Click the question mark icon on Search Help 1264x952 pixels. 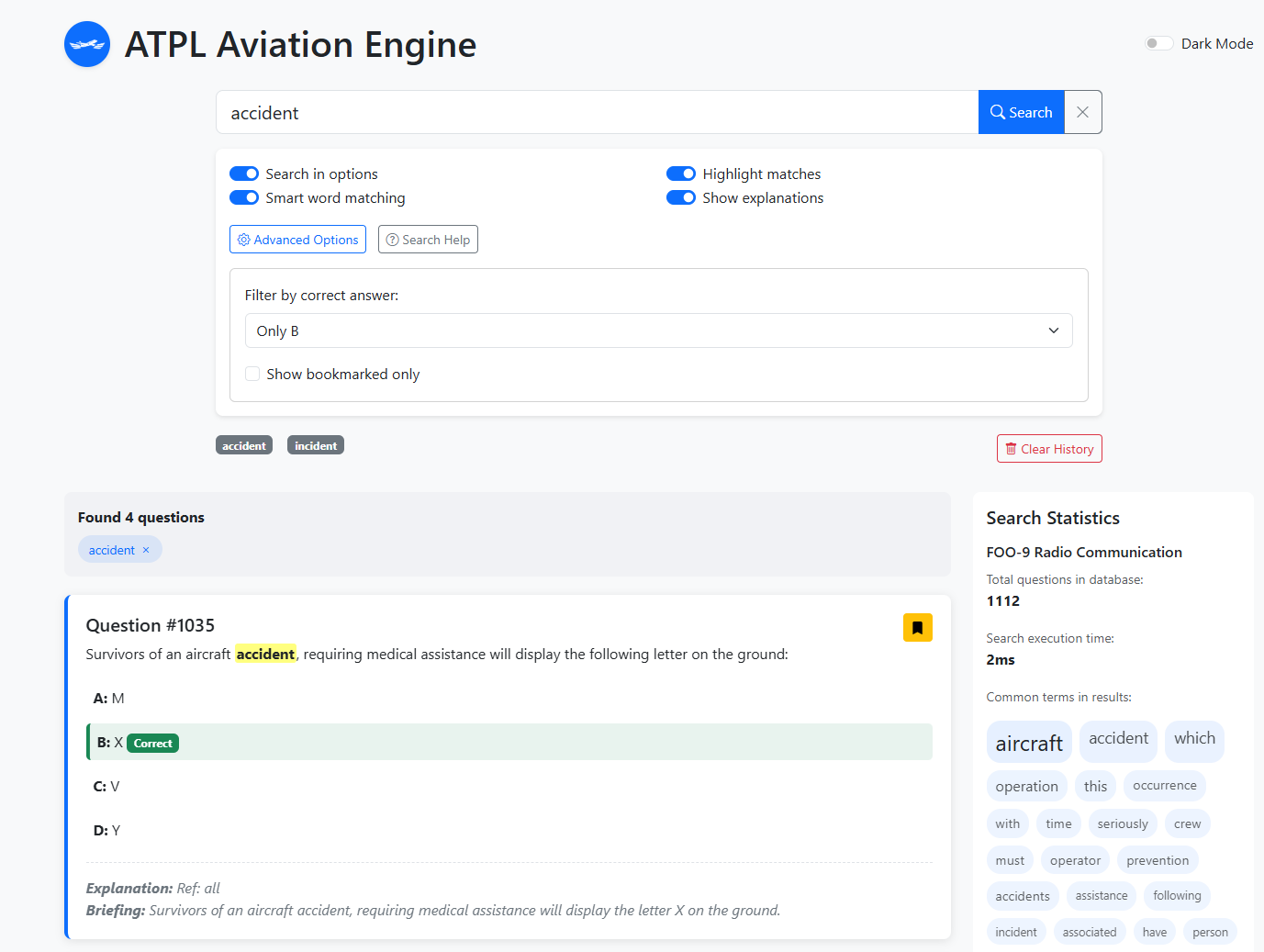(392, 239)
